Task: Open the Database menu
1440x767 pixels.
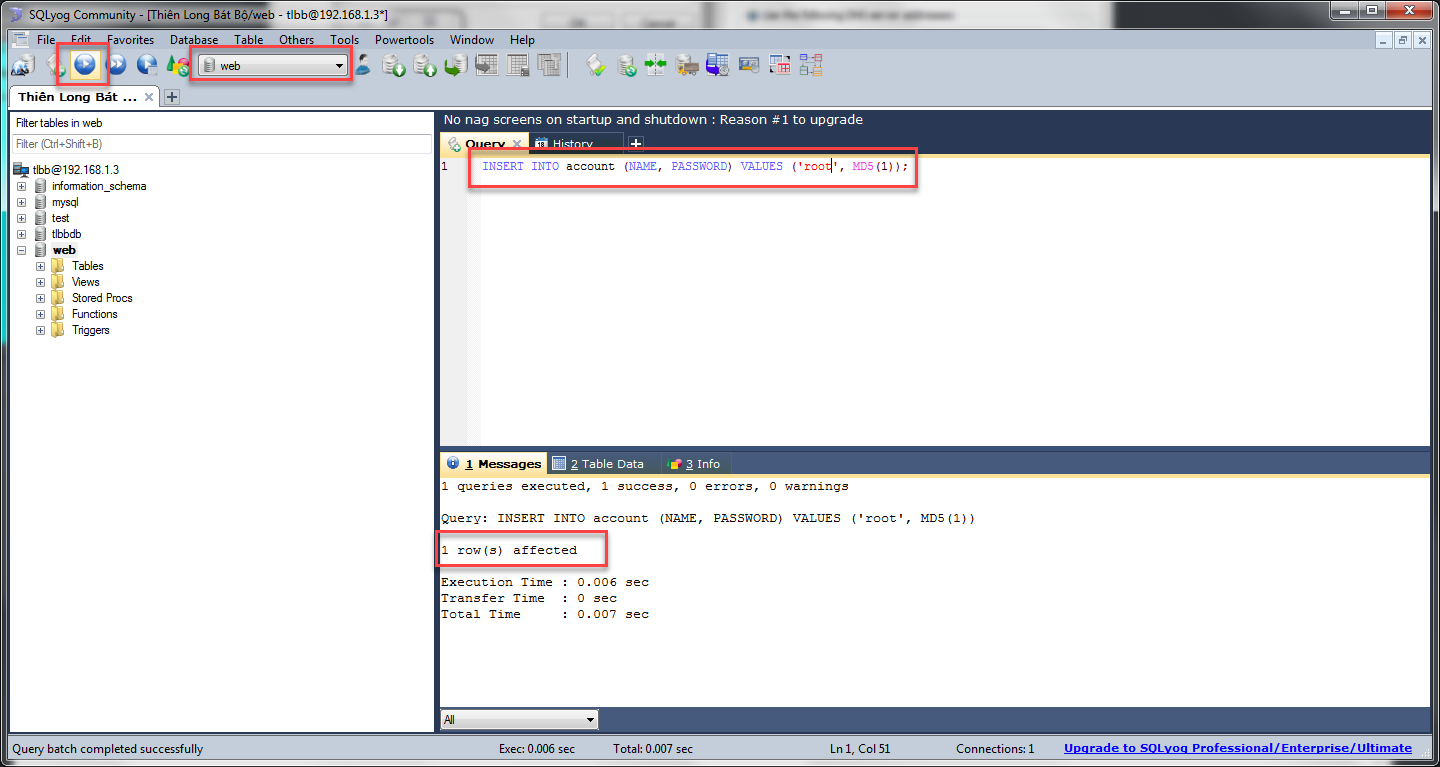Action: pyautogui.click(x=194, y=40)
